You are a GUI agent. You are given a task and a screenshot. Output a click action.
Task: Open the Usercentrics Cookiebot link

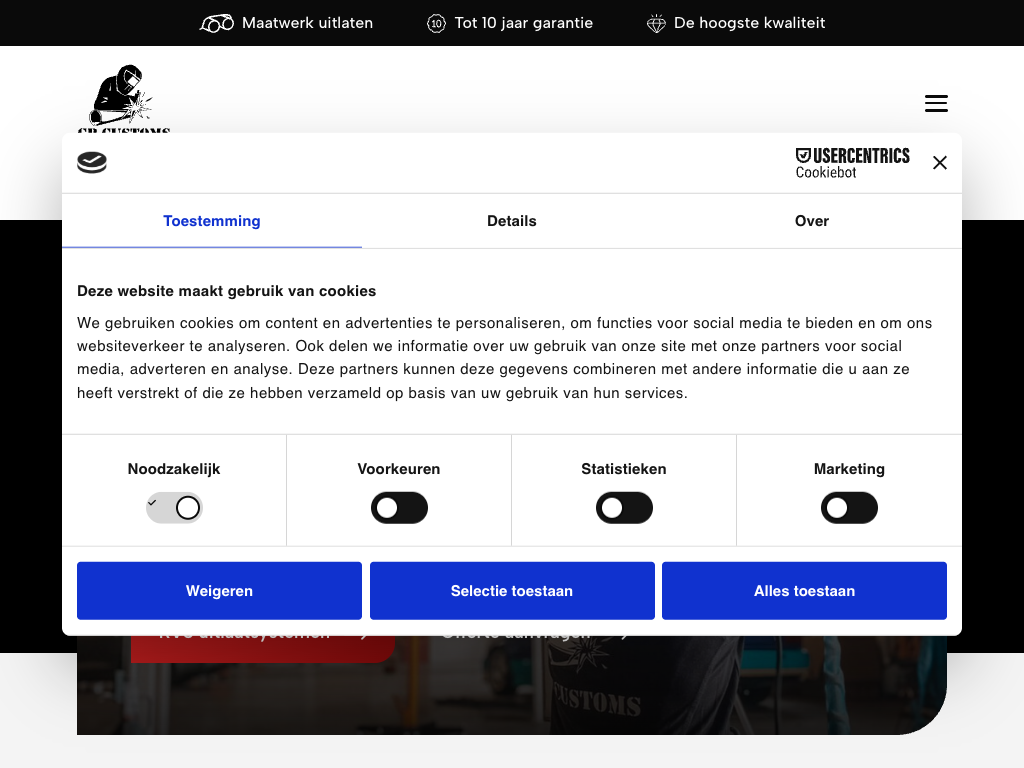tap(852, 163)
